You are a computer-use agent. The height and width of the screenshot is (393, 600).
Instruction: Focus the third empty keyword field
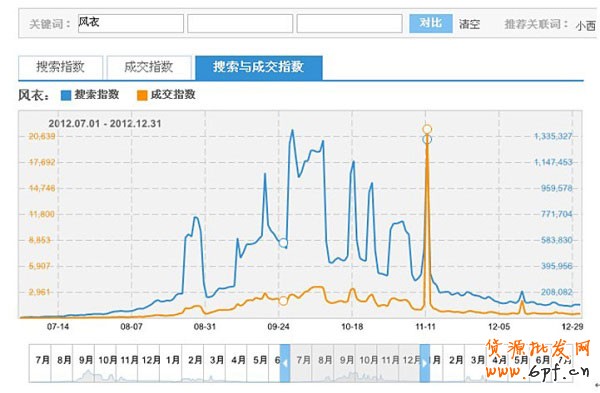click(349, 23)
